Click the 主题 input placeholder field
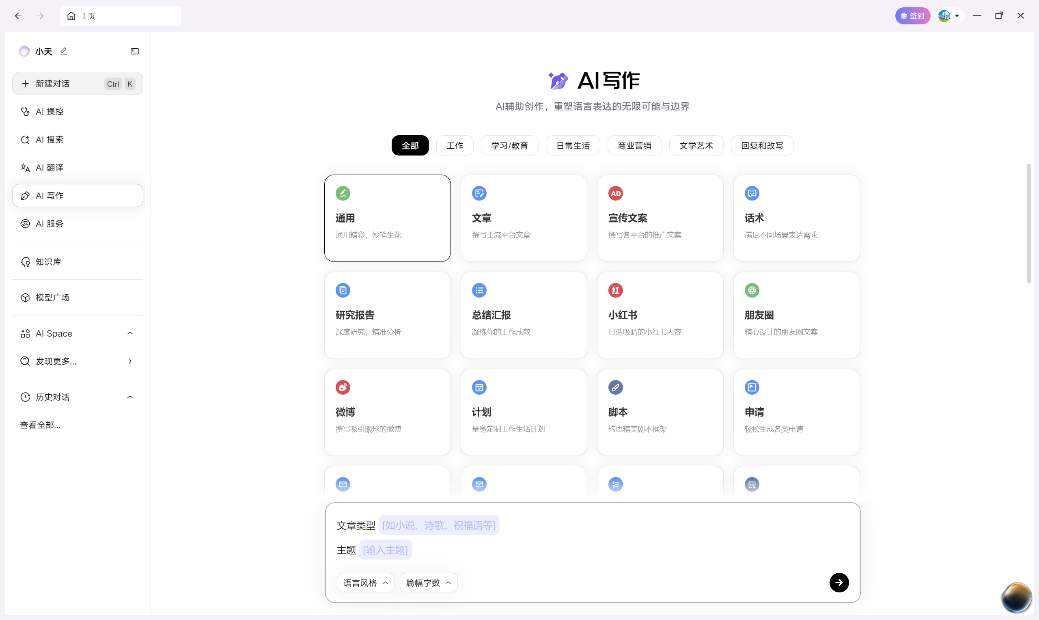This screenshot has height=620, width=1039. (386, 550)
